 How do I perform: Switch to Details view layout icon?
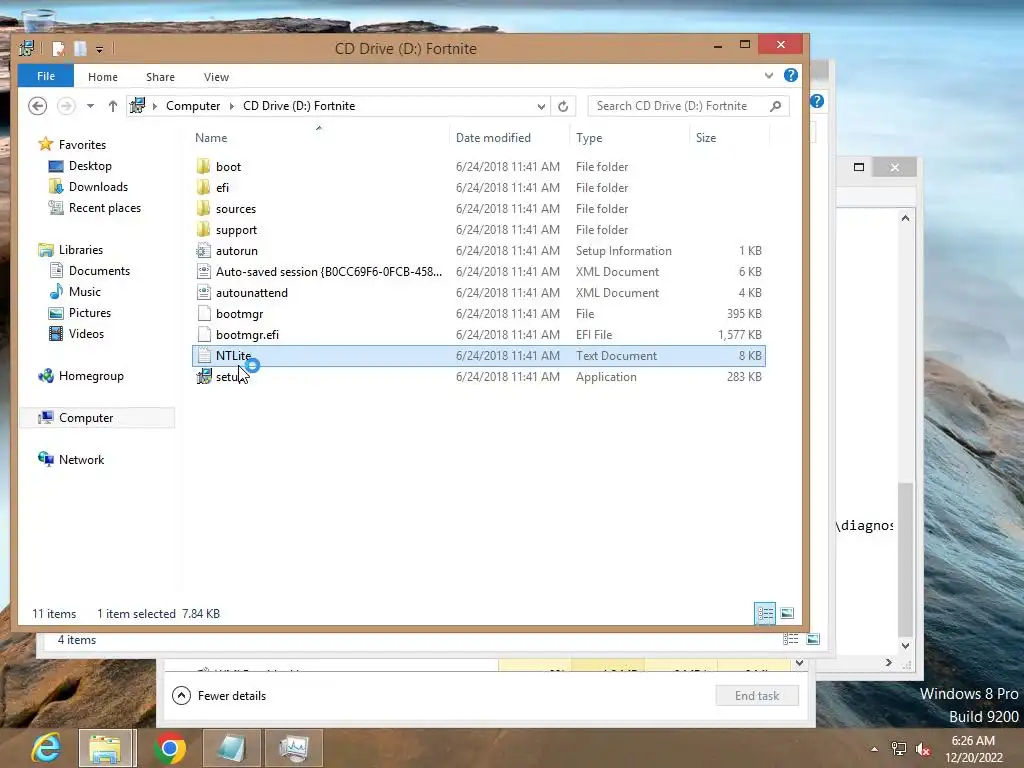tap(765, 613)
